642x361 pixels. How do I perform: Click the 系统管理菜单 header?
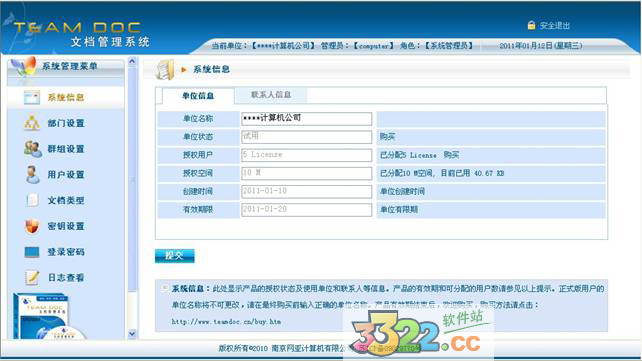click(x=70, y=66)
